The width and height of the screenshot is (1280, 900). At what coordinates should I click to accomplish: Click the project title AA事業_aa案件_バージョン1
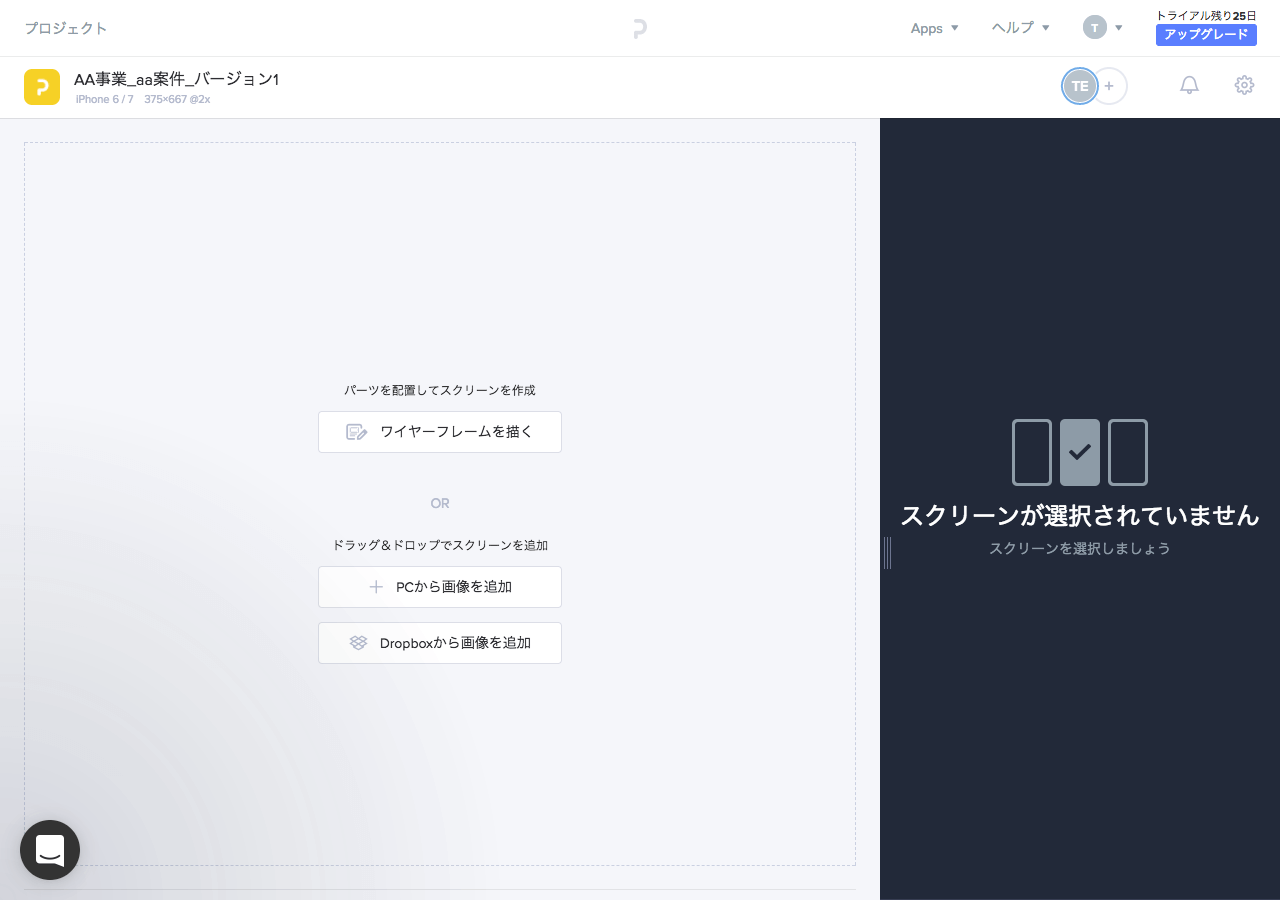click(x=176, y=78)
